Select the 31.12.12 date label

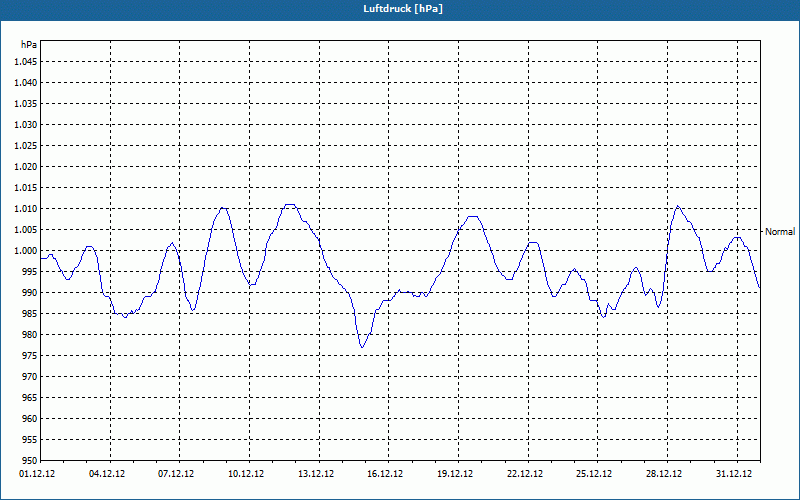pyautogui.click(x=734, y=474)
